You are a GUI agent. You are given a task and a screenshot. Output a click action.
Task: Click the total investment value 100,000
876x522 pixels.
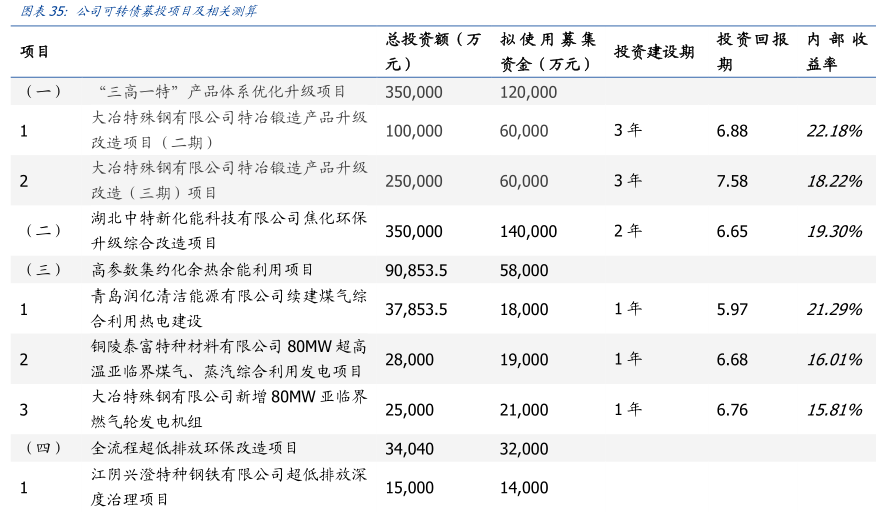click(413, 131)
